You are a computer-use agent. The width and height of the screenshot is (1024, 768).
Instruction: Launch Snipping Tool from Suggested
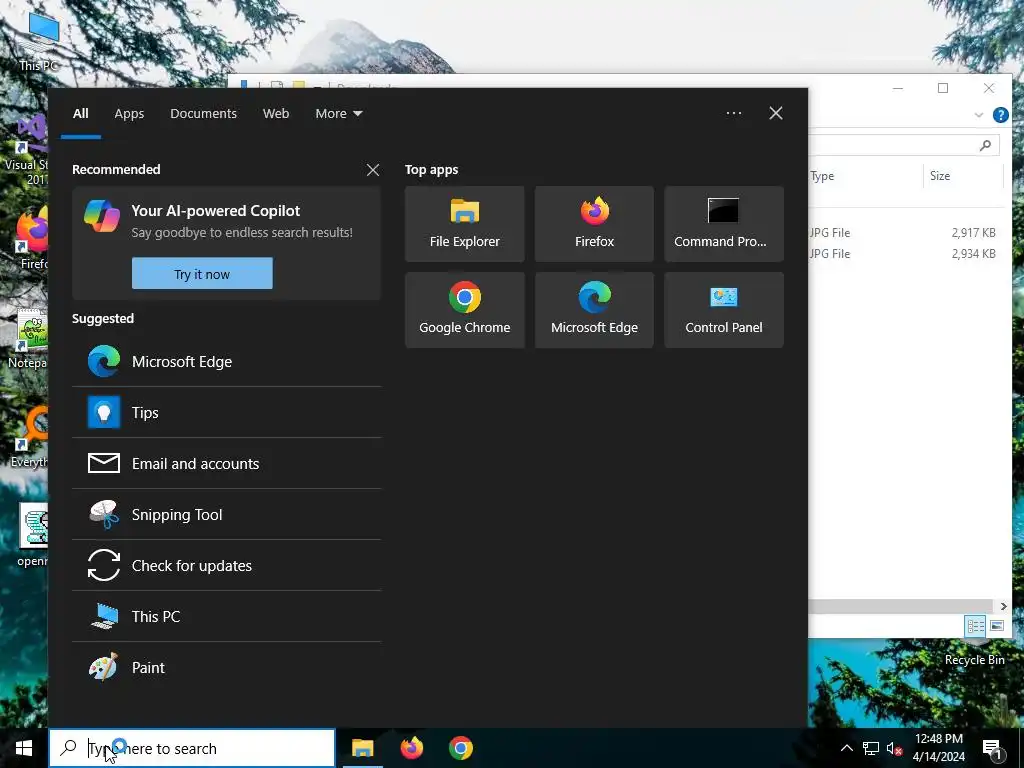(x=227, y=514)
